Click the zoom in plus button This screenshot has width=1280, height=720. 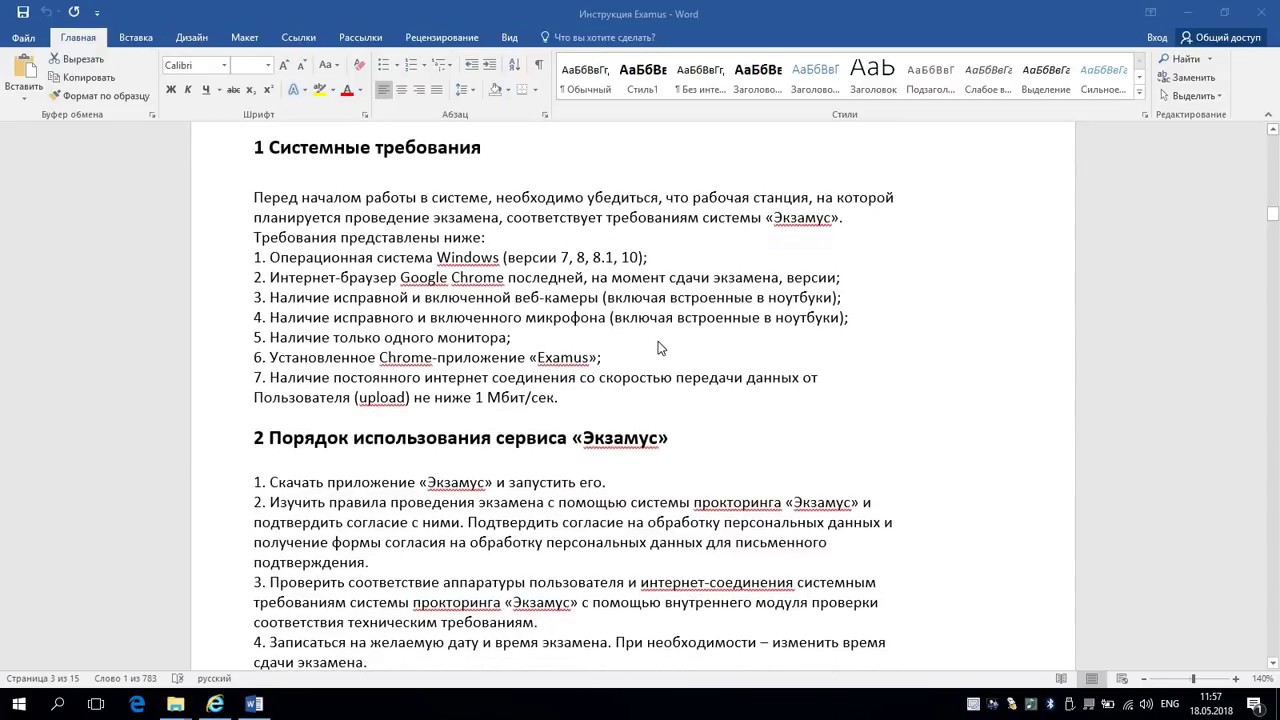[x=1236, y=679]
